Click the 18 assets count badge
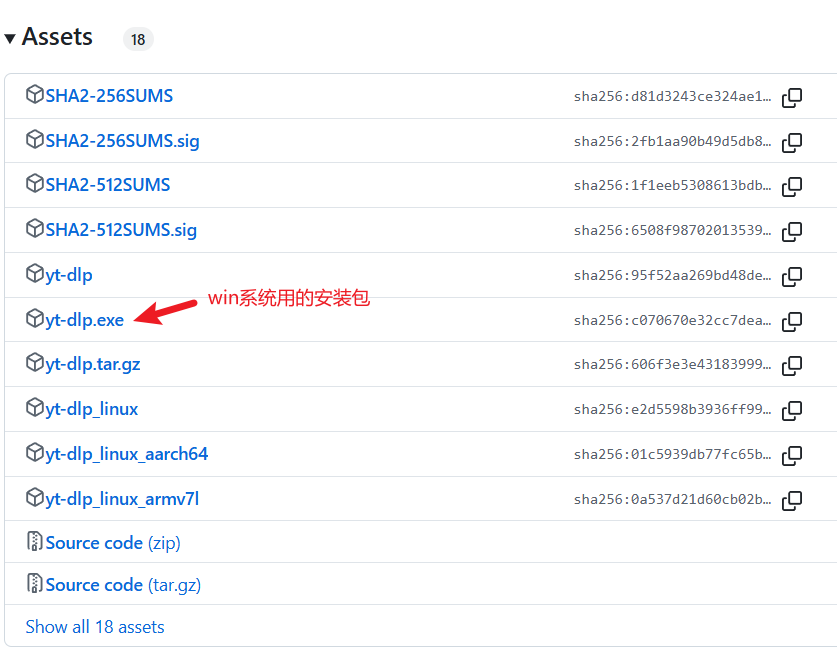The image size is (837, 647). [x=138, y=40]
